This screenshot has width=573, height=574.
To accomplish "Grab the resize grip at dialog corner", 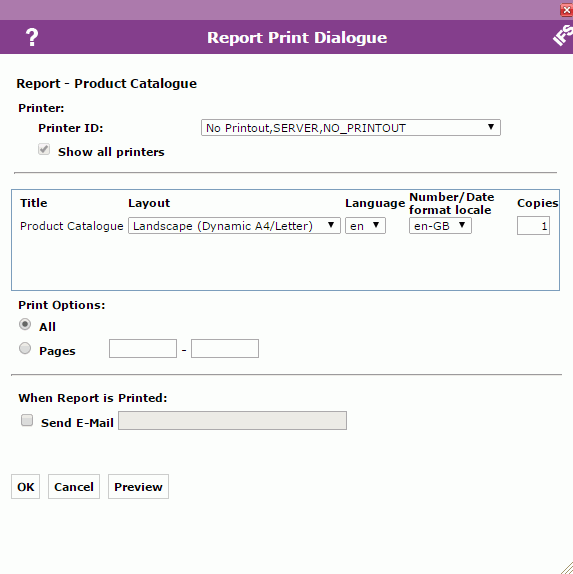I will (x=567, y=568).
